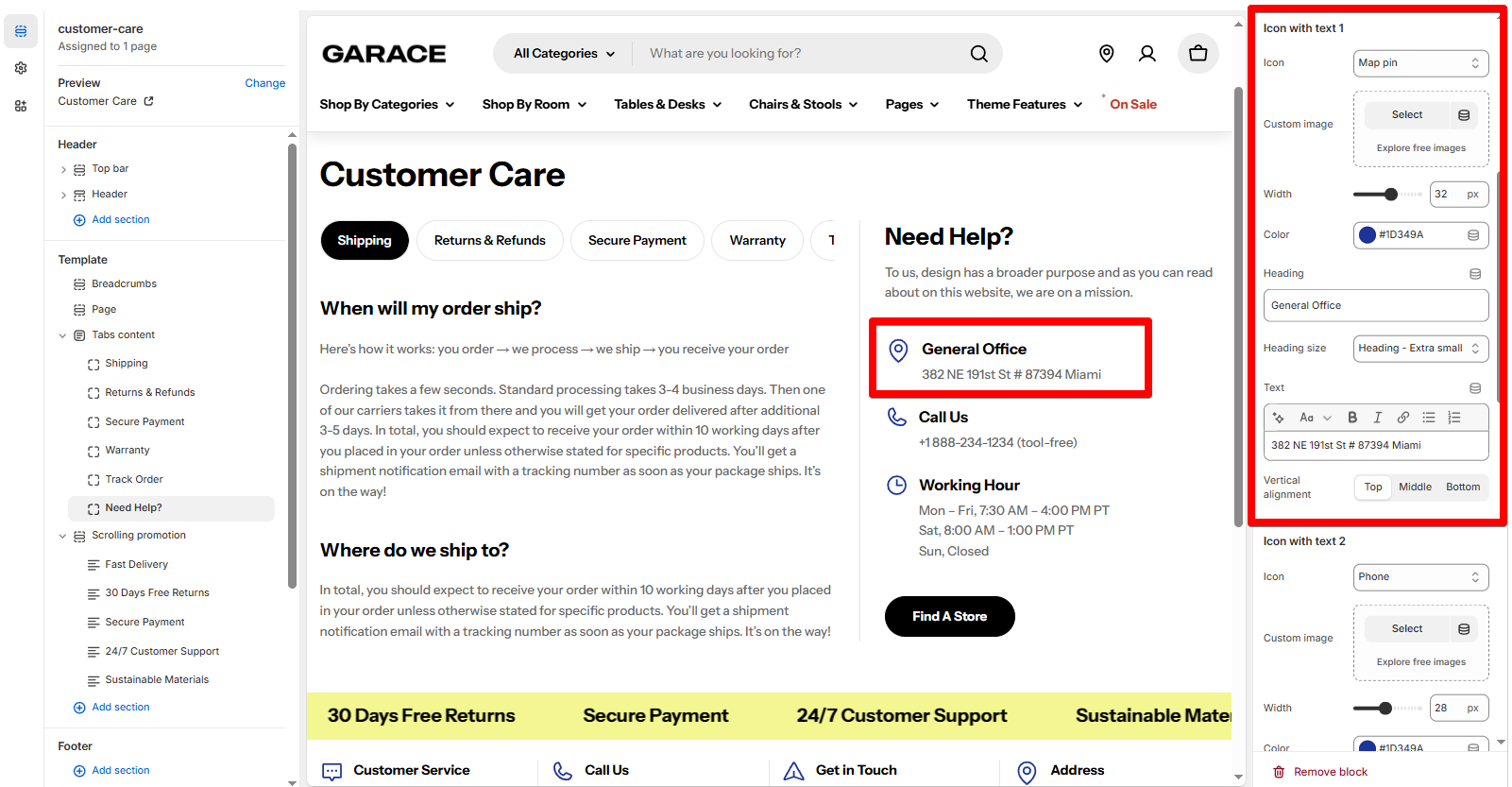
Task: Click the width value field showing 32
Action: pos(1459,195)
